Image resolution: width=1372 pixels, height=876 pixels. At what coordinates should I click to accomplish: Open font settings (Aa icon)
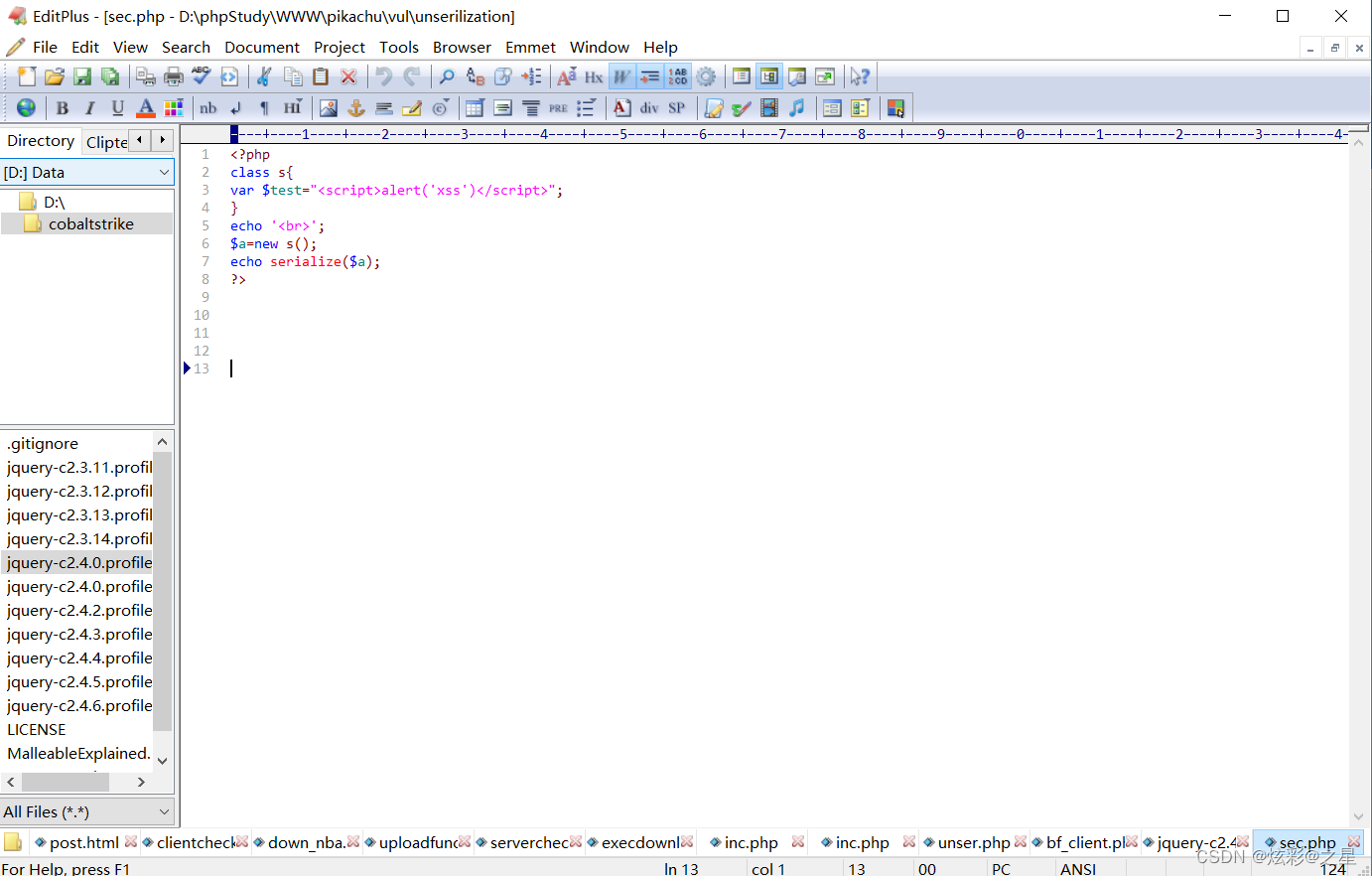point(567,76)
